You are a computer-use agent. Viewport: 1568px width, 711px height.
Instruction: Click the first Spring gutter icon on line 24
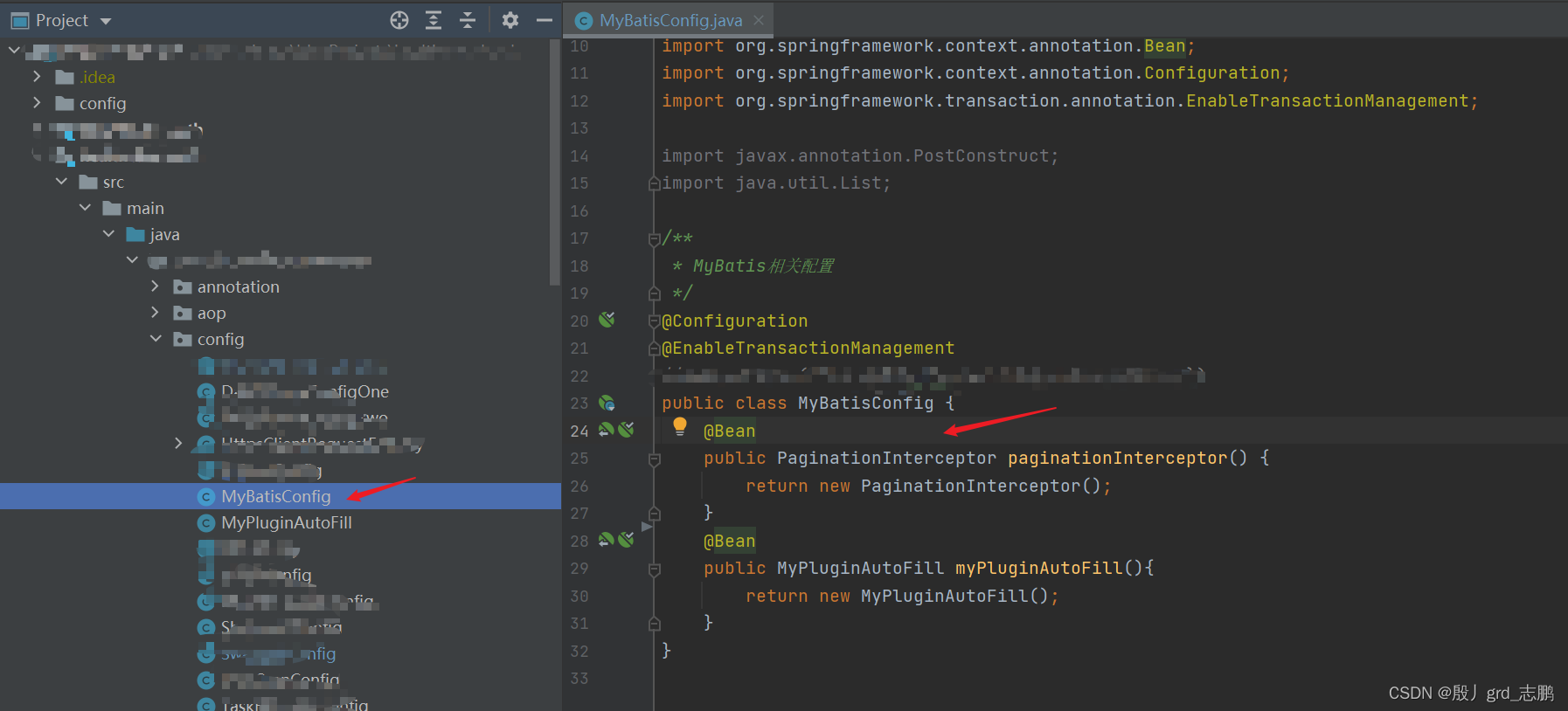[606, 430]
